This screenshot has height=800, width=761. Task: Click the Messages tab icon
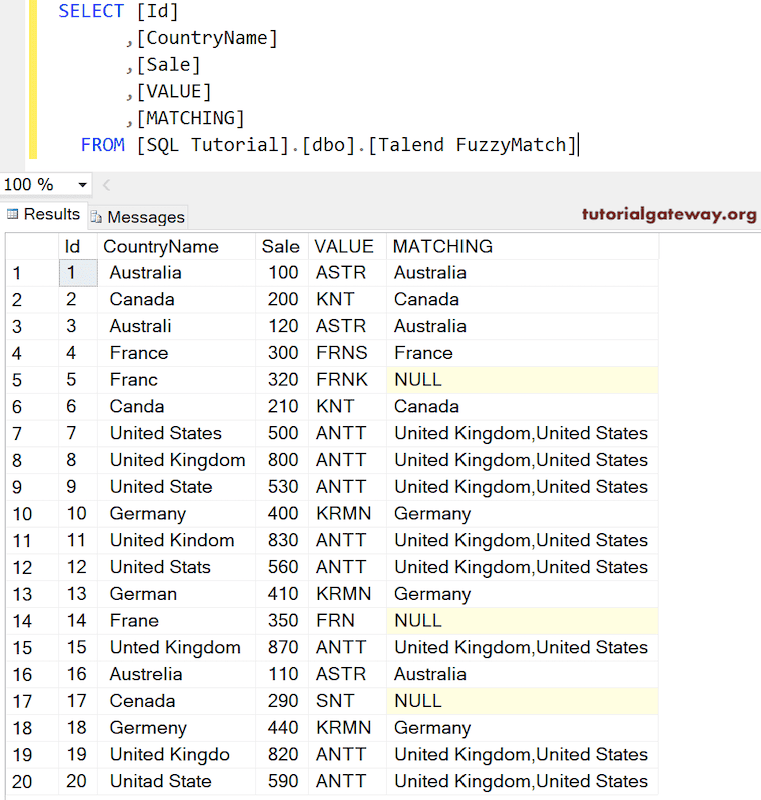point(96,217)
